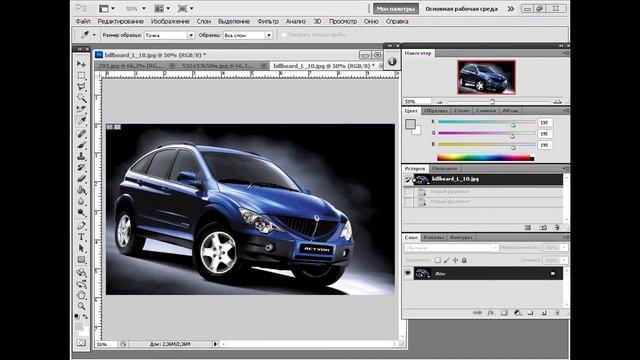
Task: Select the 3D Rotate tool
Action: pos(81,272)
